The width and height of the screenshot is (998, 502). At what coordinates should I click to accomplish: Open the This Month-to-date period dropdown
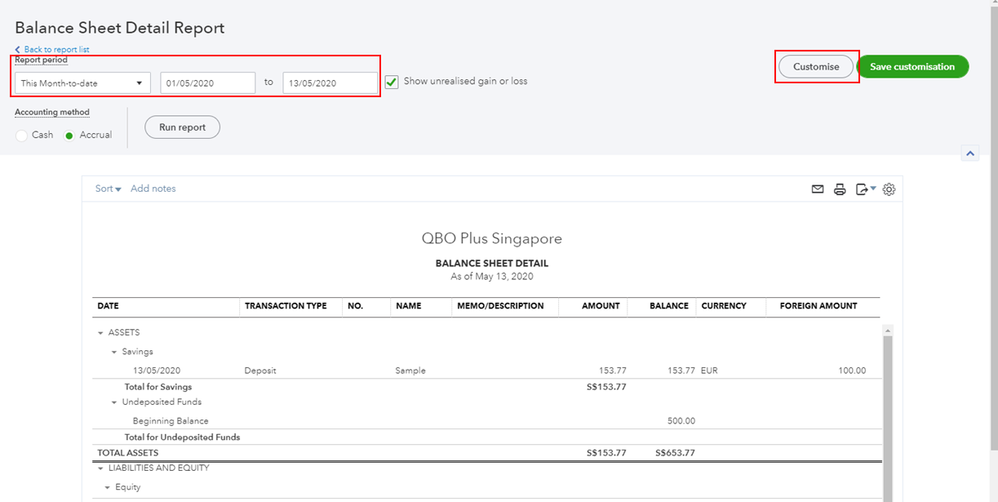[83, 83]
